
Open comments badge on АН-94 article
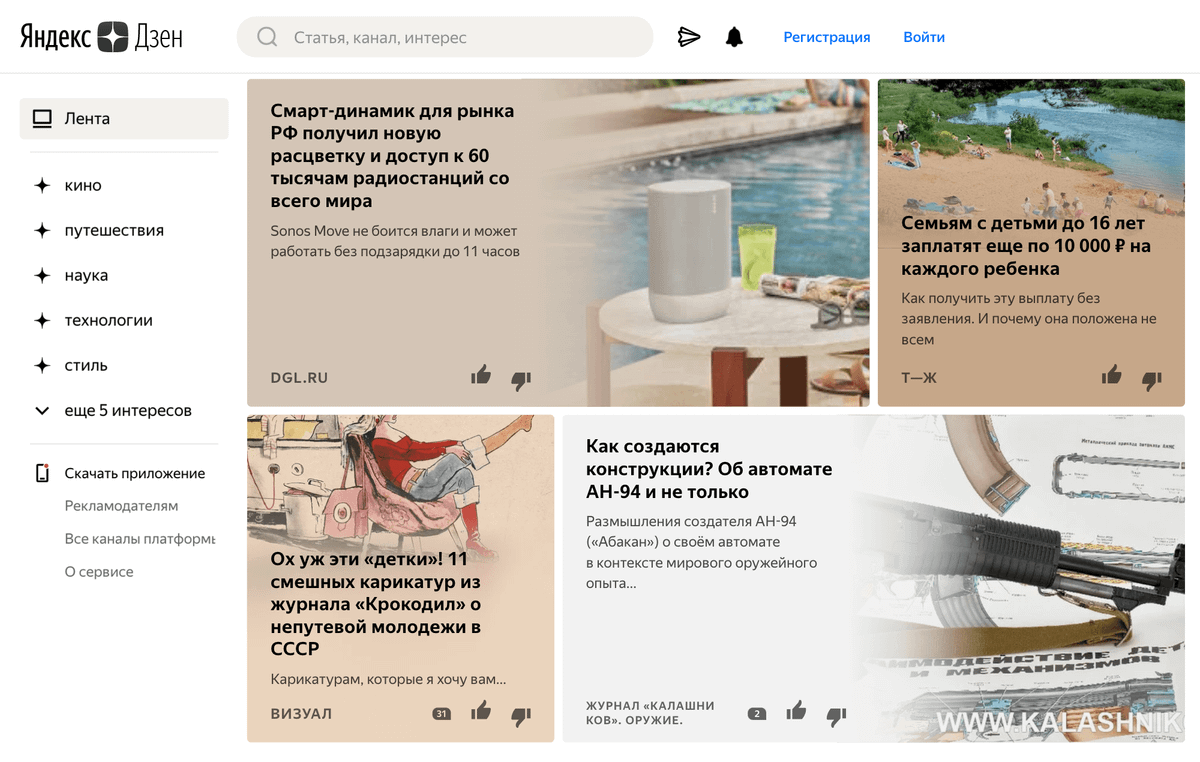[757, 713]
